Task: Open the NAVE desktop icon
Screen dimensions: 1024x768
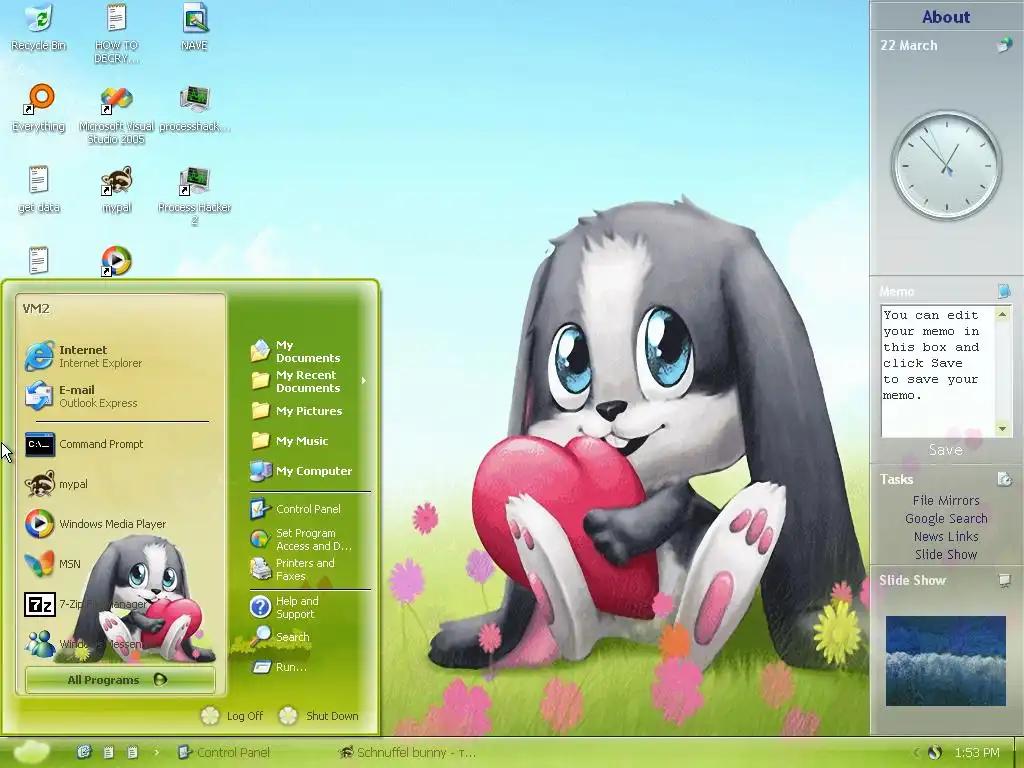Action: click(x=195, y=26)
